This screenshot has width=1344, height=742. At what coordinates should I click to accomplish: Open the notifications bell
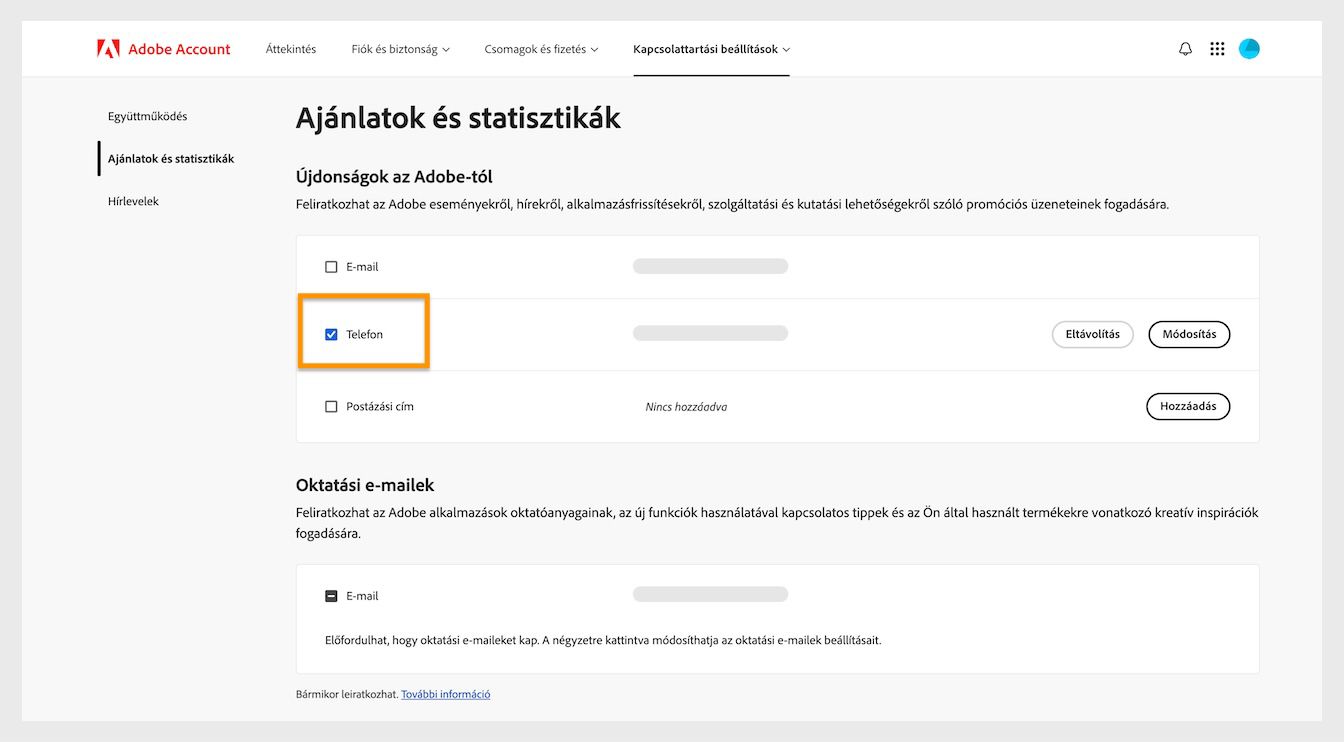coord(1186,49)
